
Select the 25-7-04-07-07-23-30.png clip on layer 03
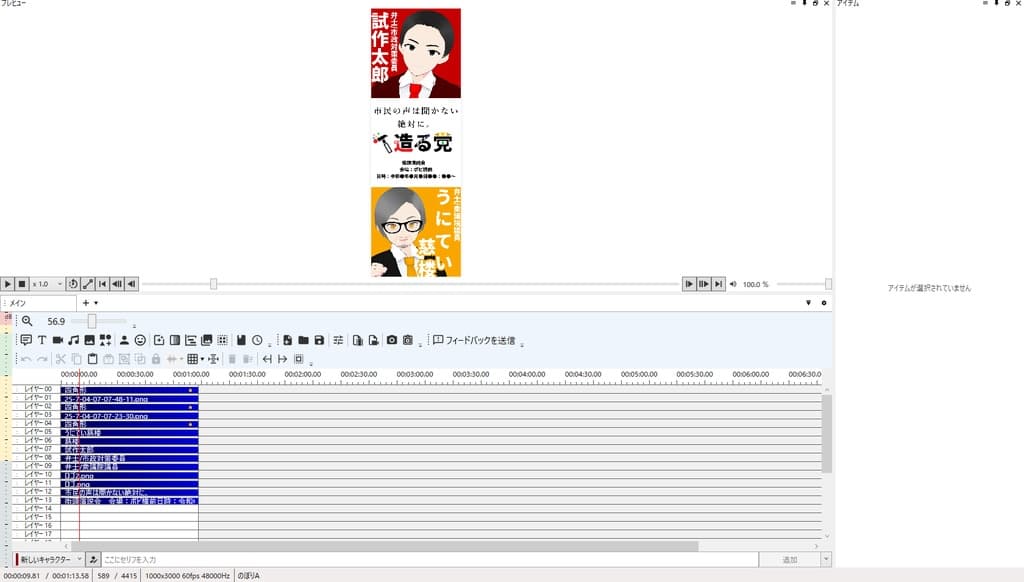(129, 415)
